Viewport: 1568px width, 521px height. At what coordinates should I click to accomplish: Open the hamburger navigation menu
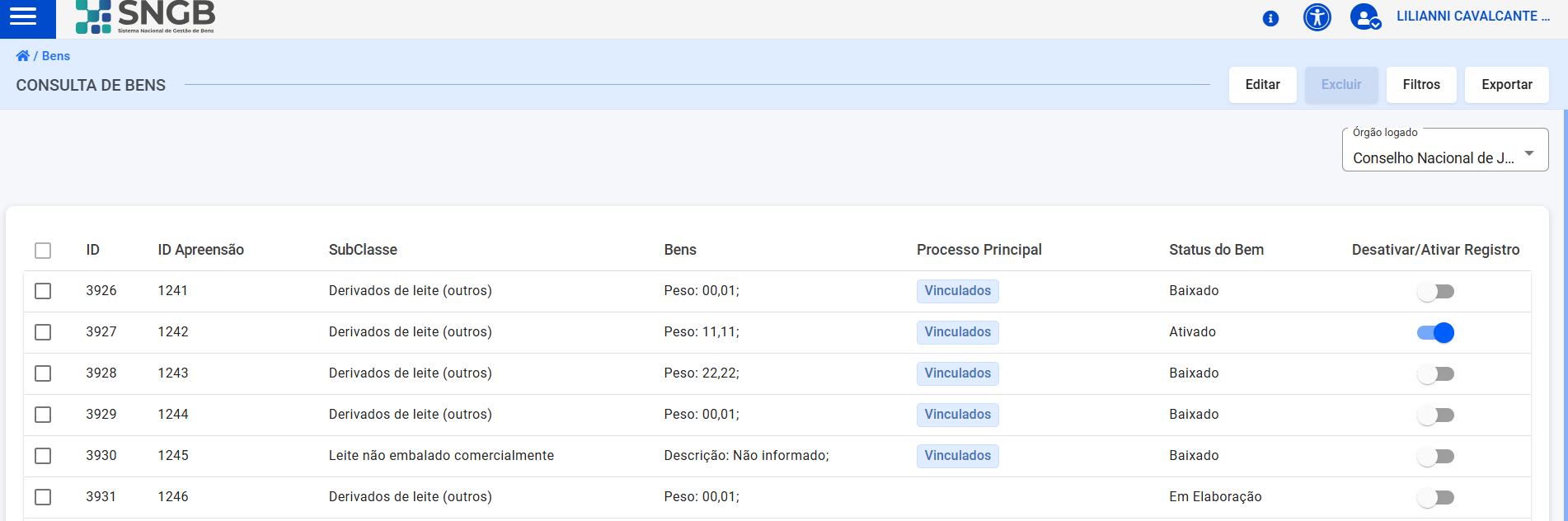point(24,17)
